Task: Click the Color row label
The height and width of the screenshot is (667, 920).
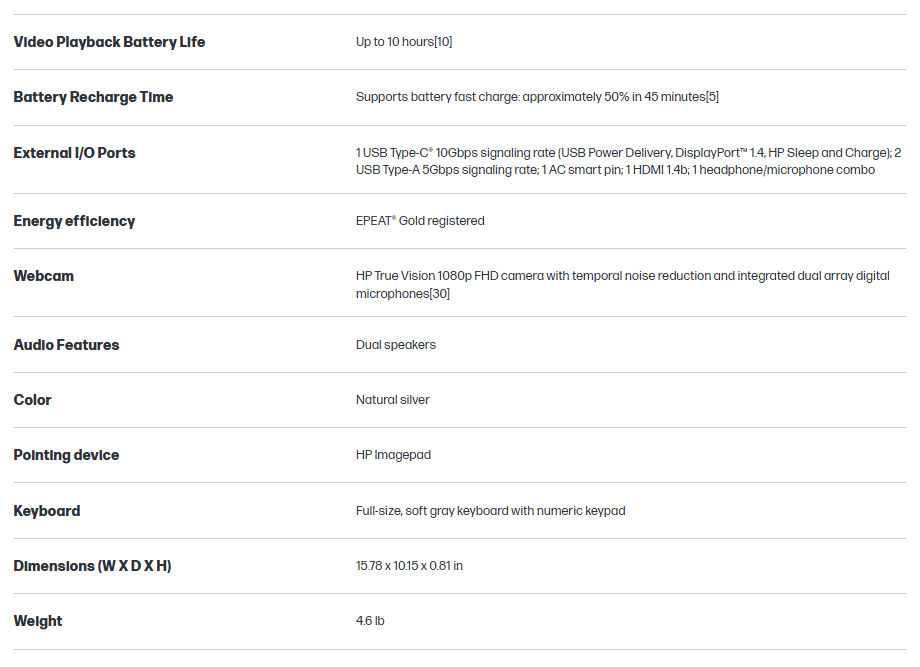Action: 32,400
